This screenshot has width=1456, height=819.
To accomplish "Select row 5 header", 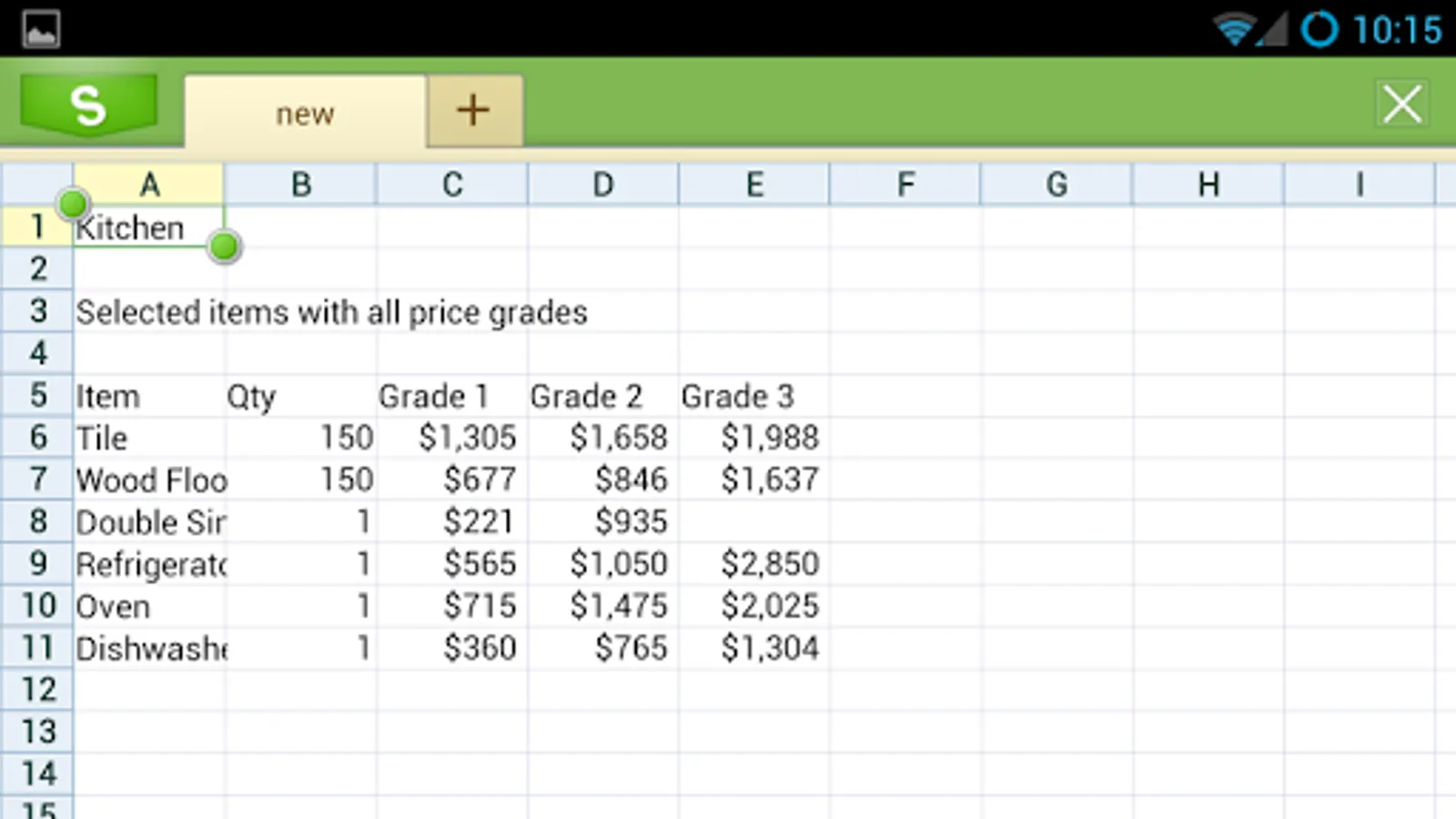I will pos(37,396).
